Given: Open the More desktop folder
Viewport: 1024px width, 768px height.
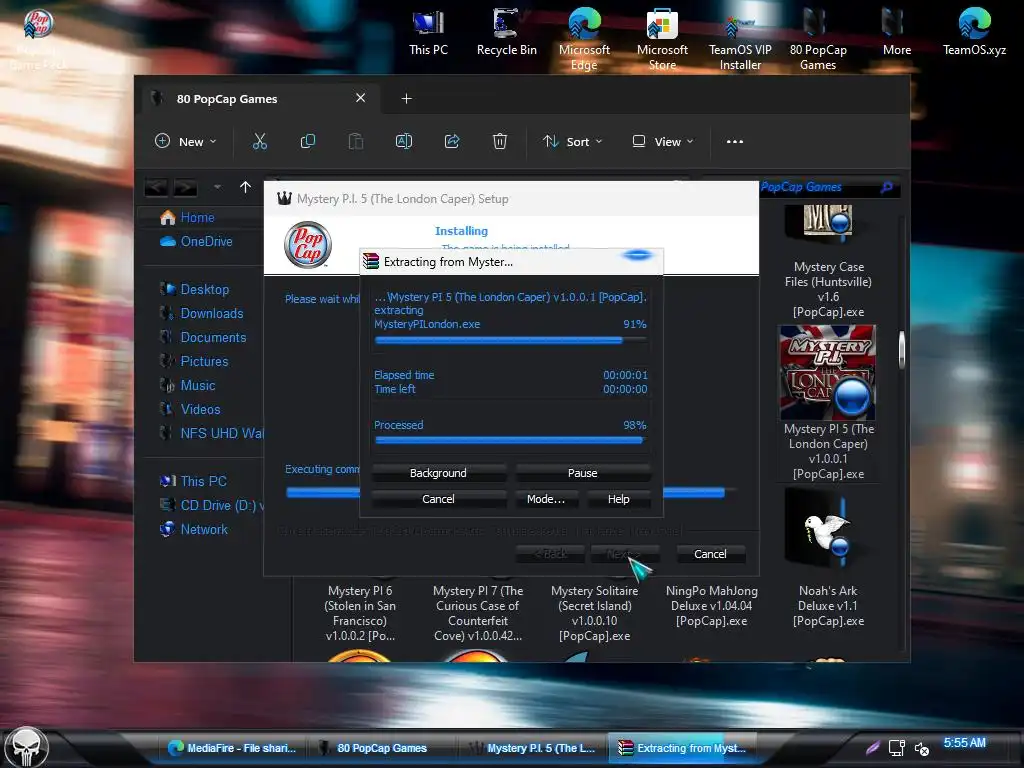Looking at the screenshot, I should 897,33.
